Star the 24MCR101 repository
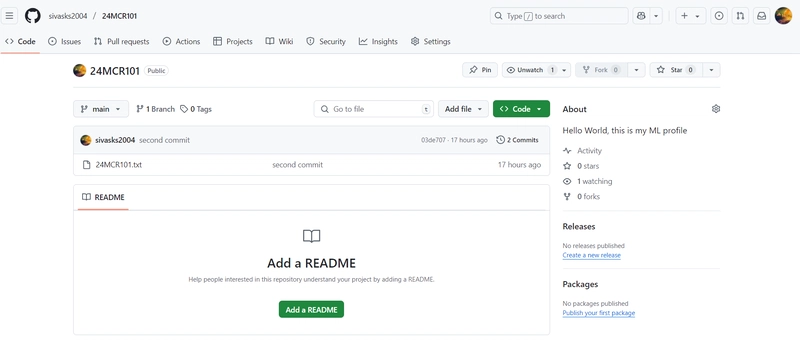800x361 pixels. pos(676,70)
